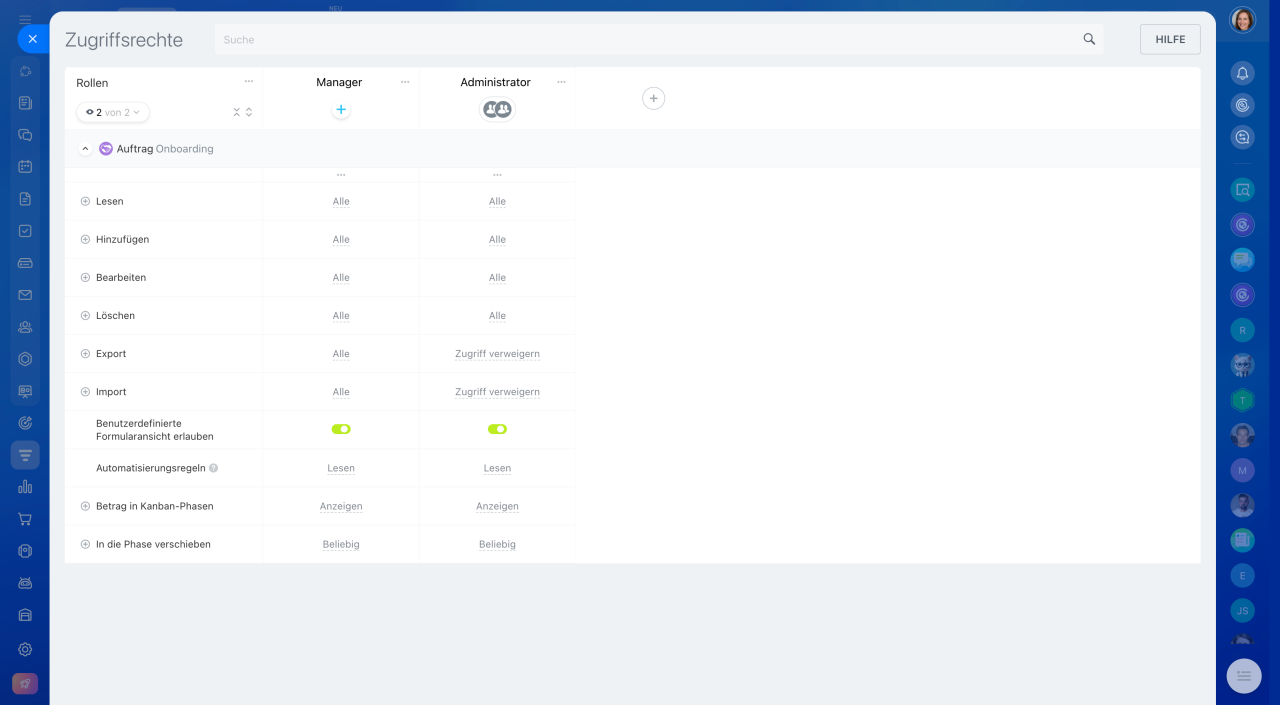Open the hexagon icon in left sidebar
Image resolution: width=1280 pixels, height=705 pixels.
(25, 359)
